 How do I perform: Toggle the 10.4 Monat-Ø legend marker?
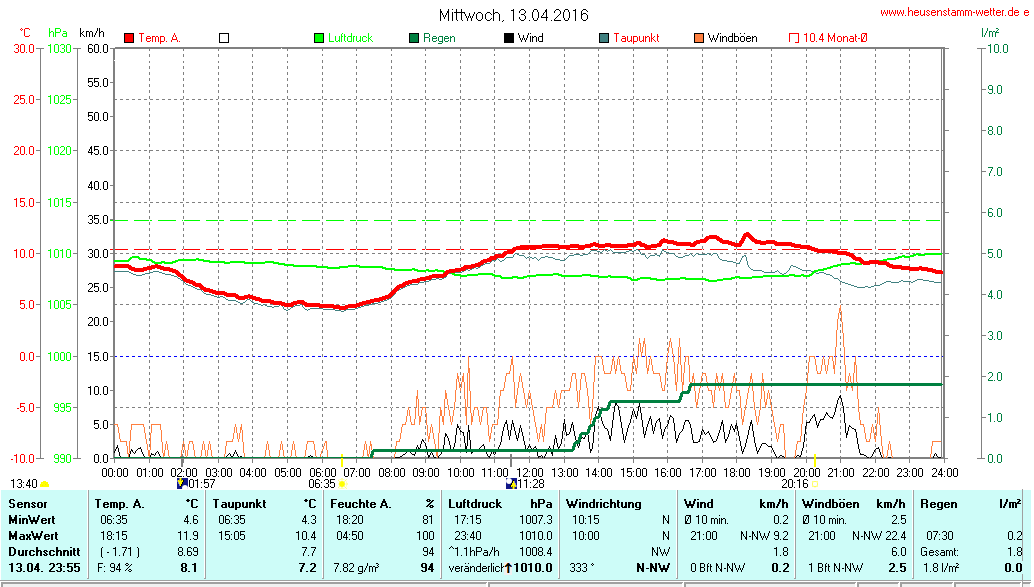(794, 38)
